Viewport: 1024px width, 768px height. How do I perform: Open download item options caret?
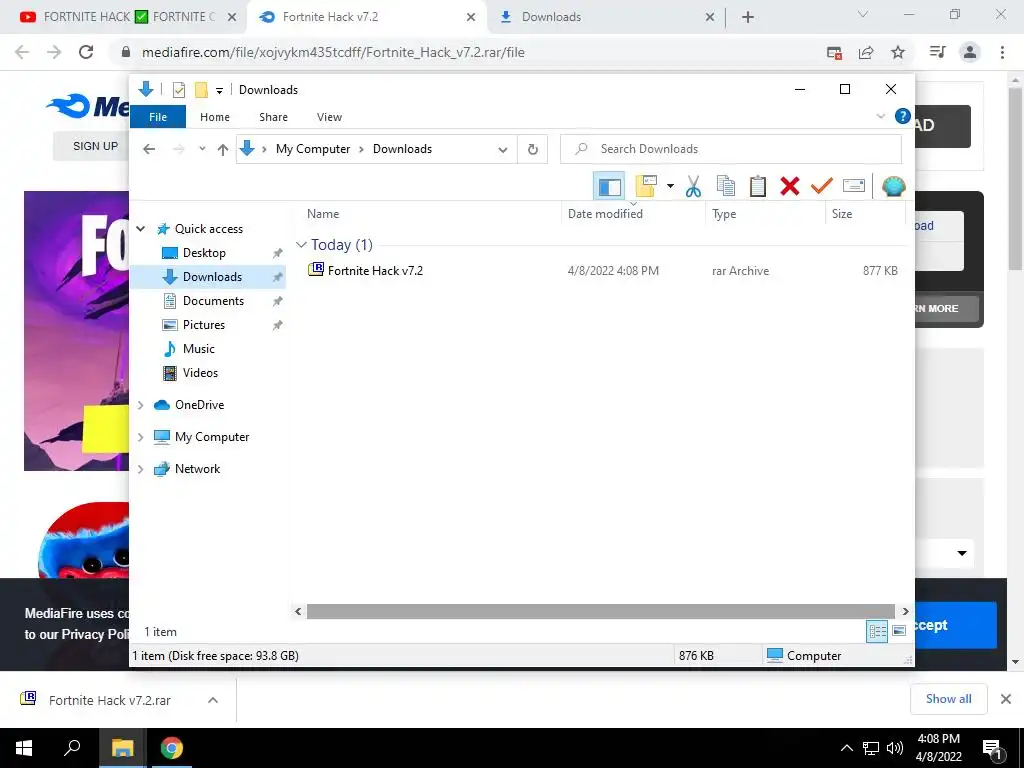click(x=213, y=700)
